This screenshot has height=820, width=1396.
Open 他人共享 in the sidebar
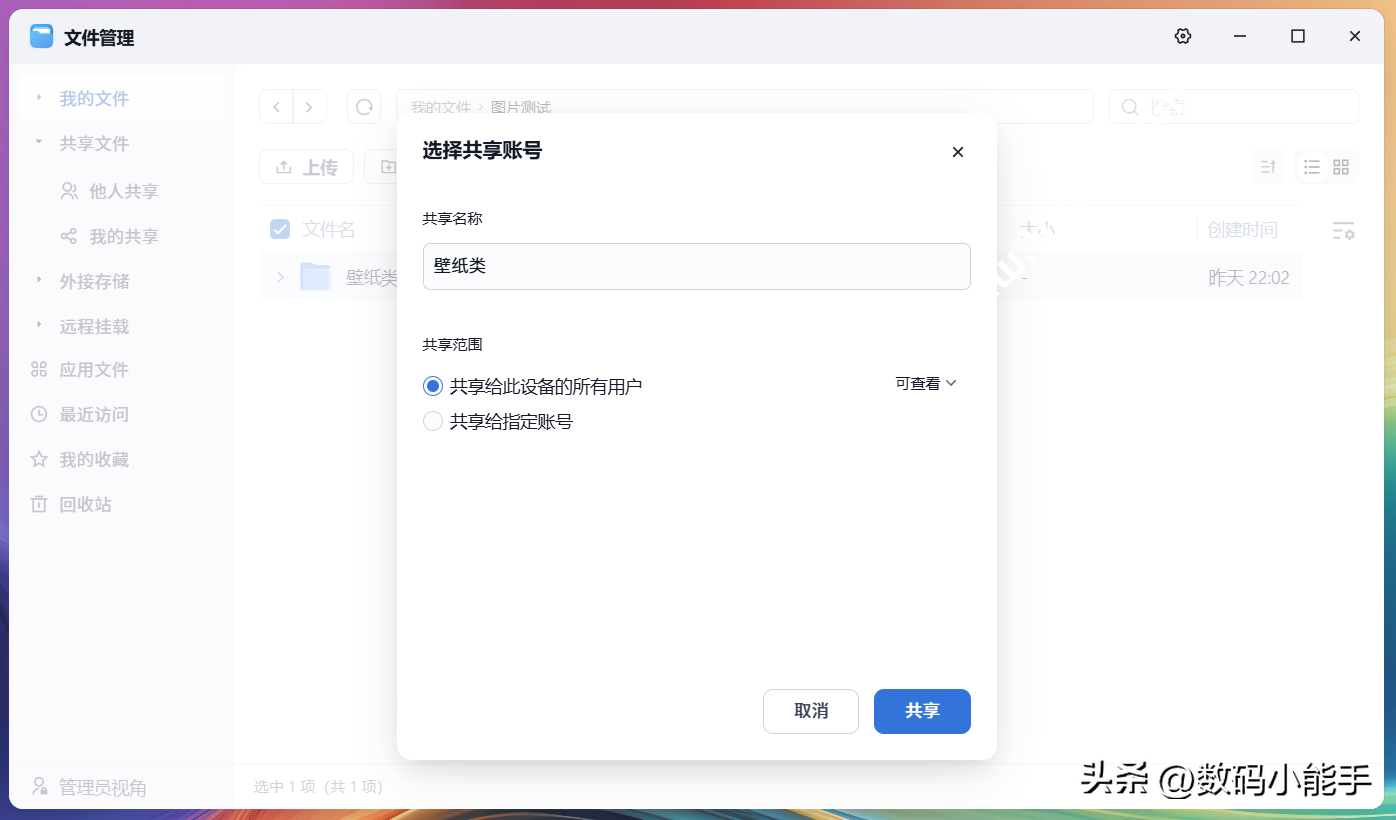tap(123, 191)
